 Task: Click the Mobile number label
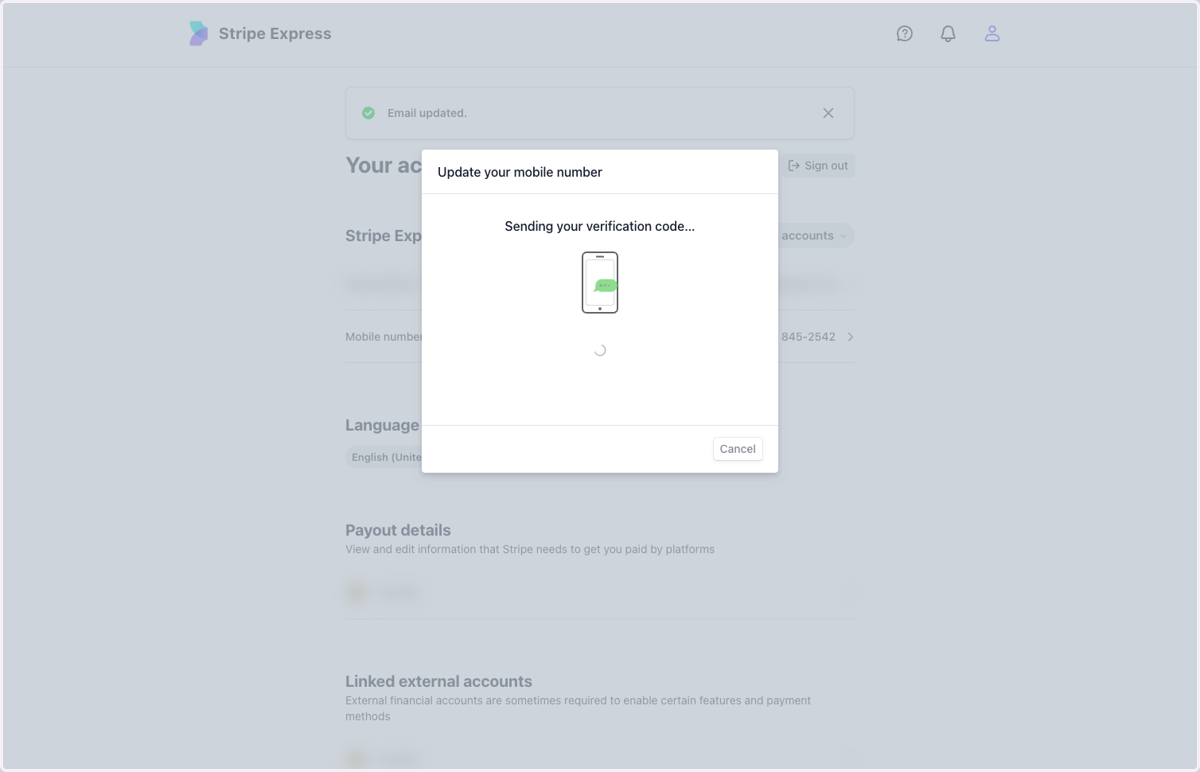point(384,337)
